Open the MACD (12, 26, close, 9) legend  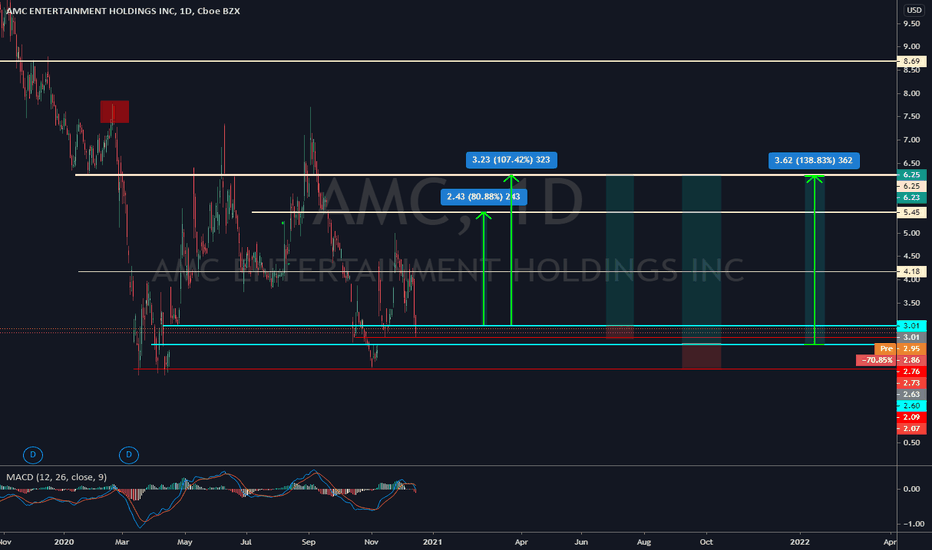point(56,477)
